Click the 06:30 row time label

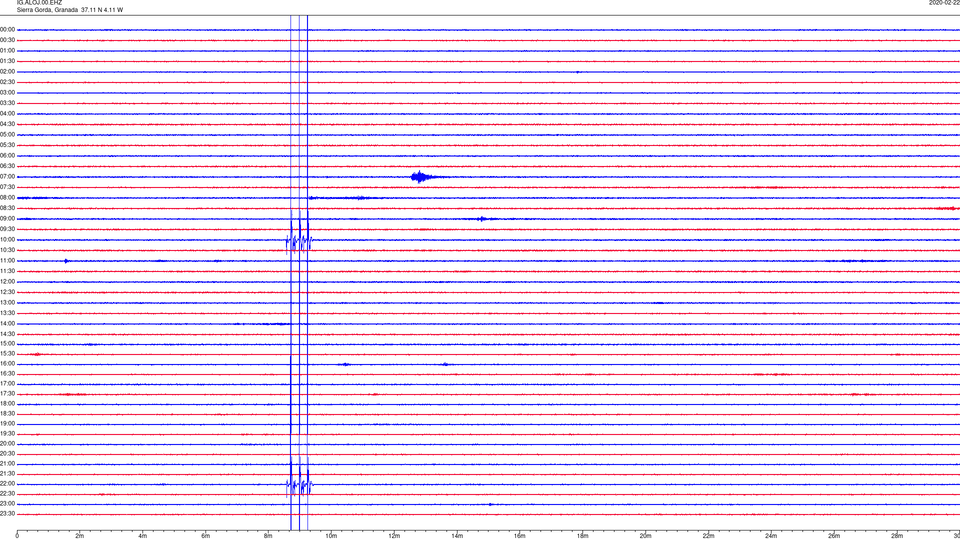[7, 166]
